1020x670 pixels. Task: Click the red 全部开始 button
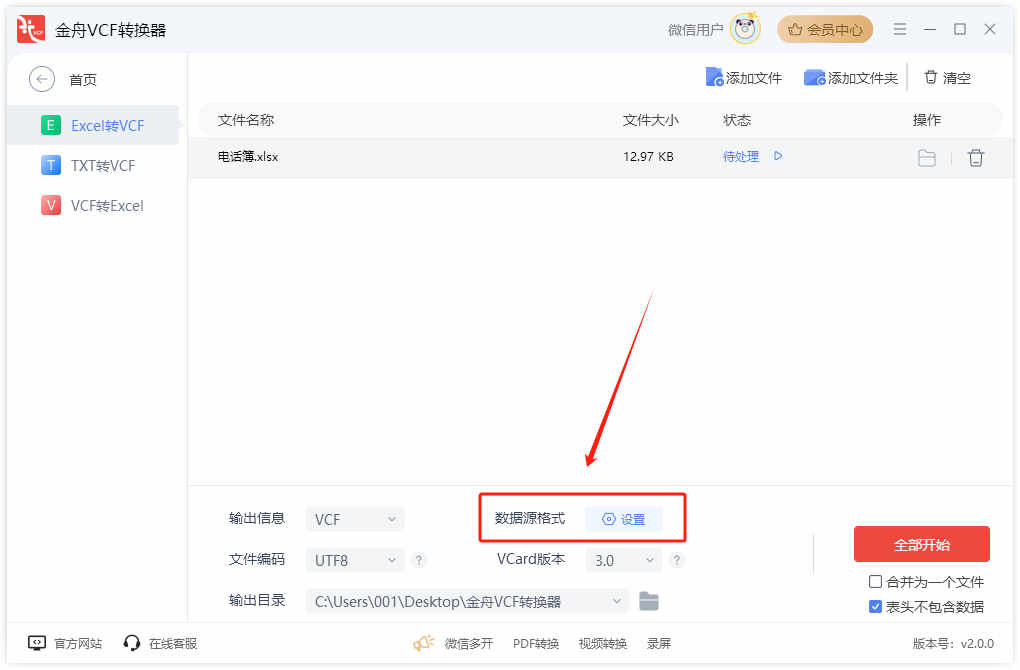922,544
